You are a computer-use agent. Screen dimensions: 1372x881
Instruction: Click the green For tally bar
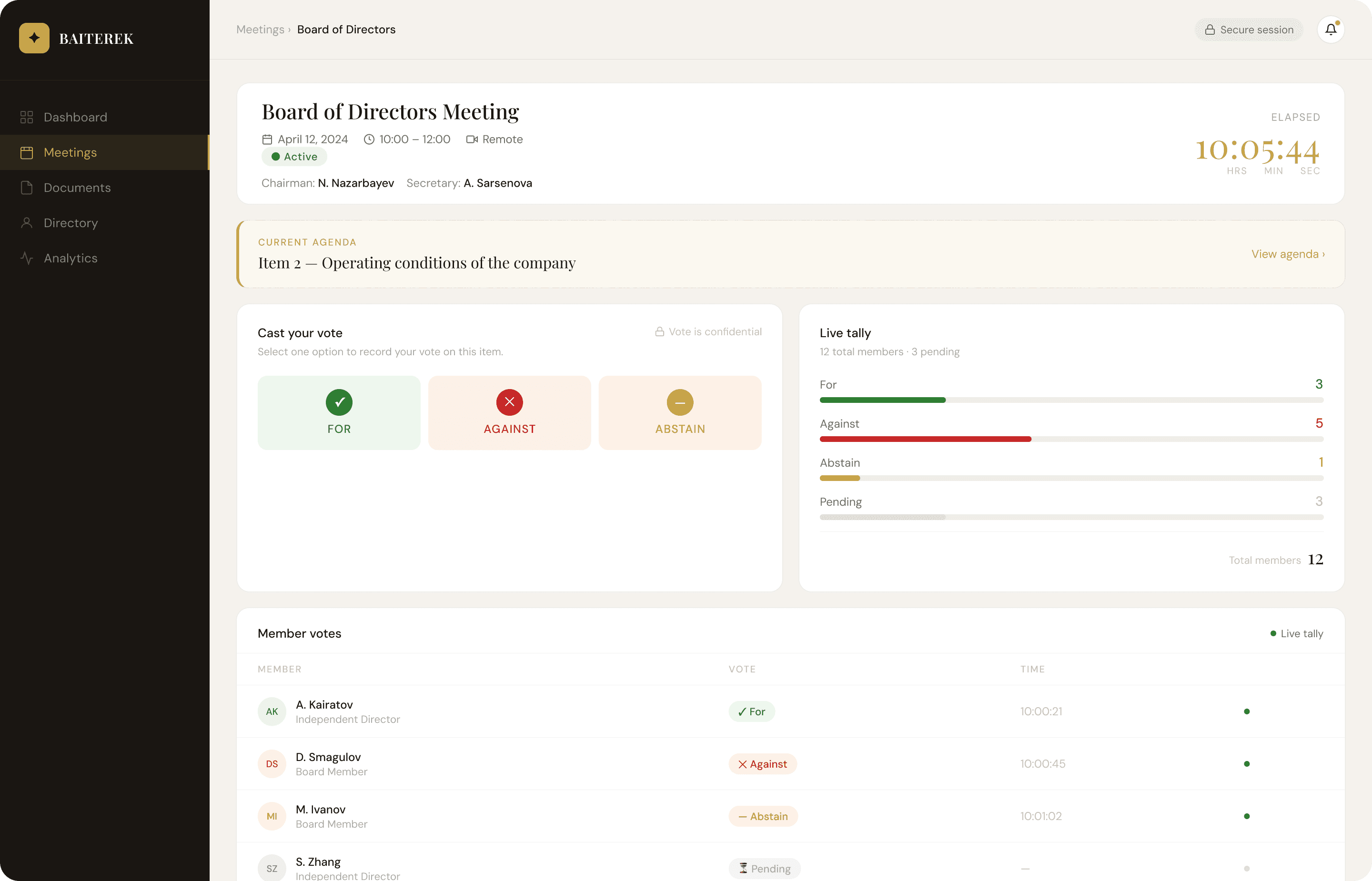click(882, 400)
